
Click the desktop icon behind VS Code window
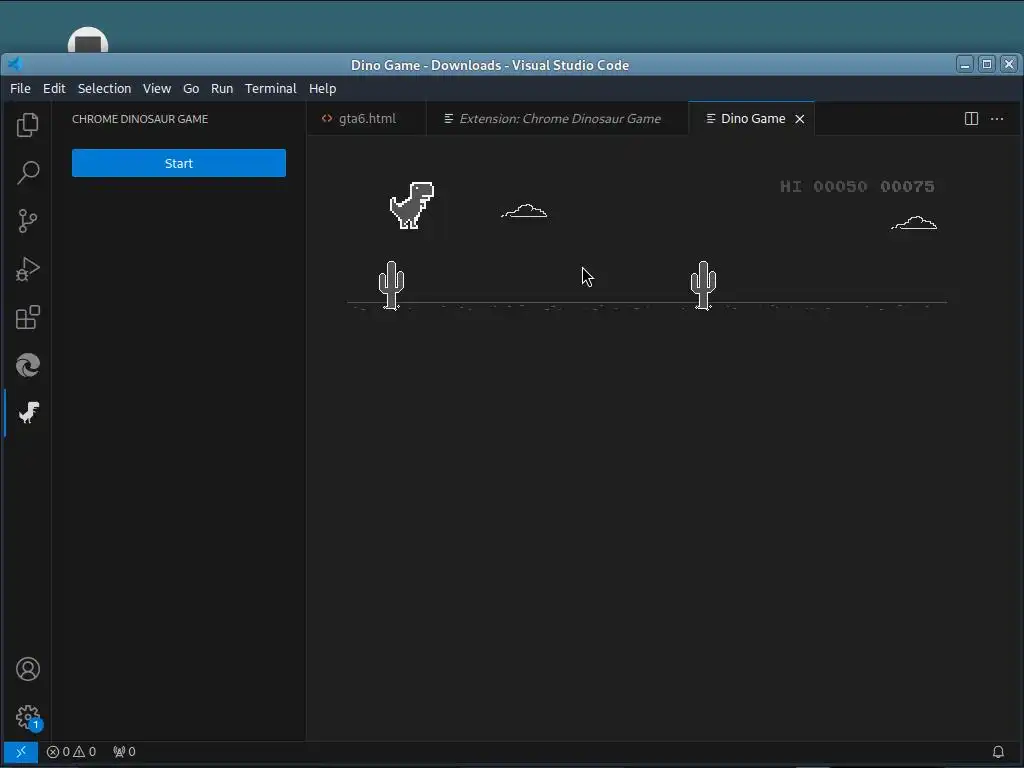88,40
